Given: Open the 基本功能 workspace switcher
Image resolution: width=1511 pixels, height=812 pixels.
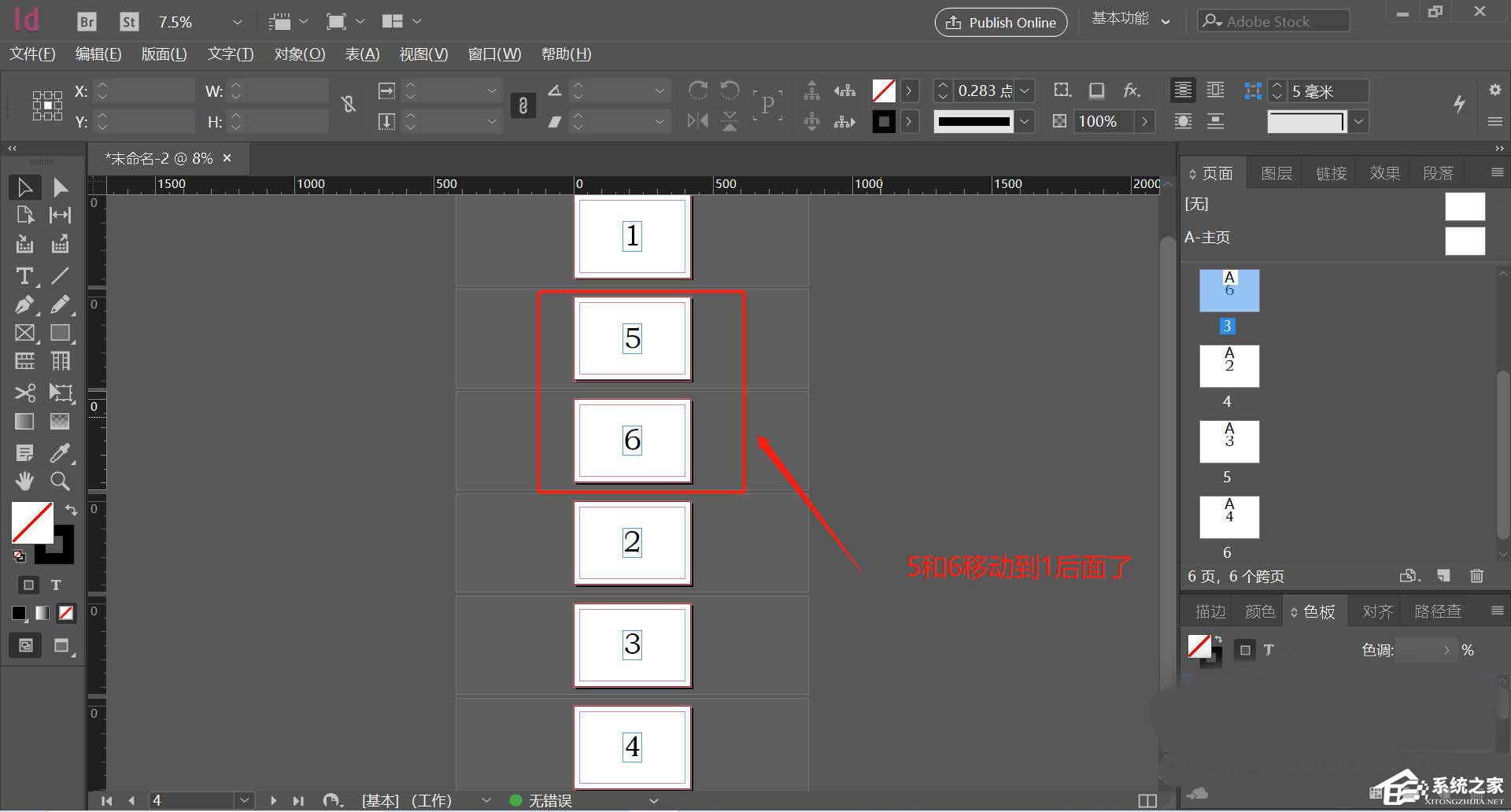Looking at the screenshot, I should (x=1131, y=19).
